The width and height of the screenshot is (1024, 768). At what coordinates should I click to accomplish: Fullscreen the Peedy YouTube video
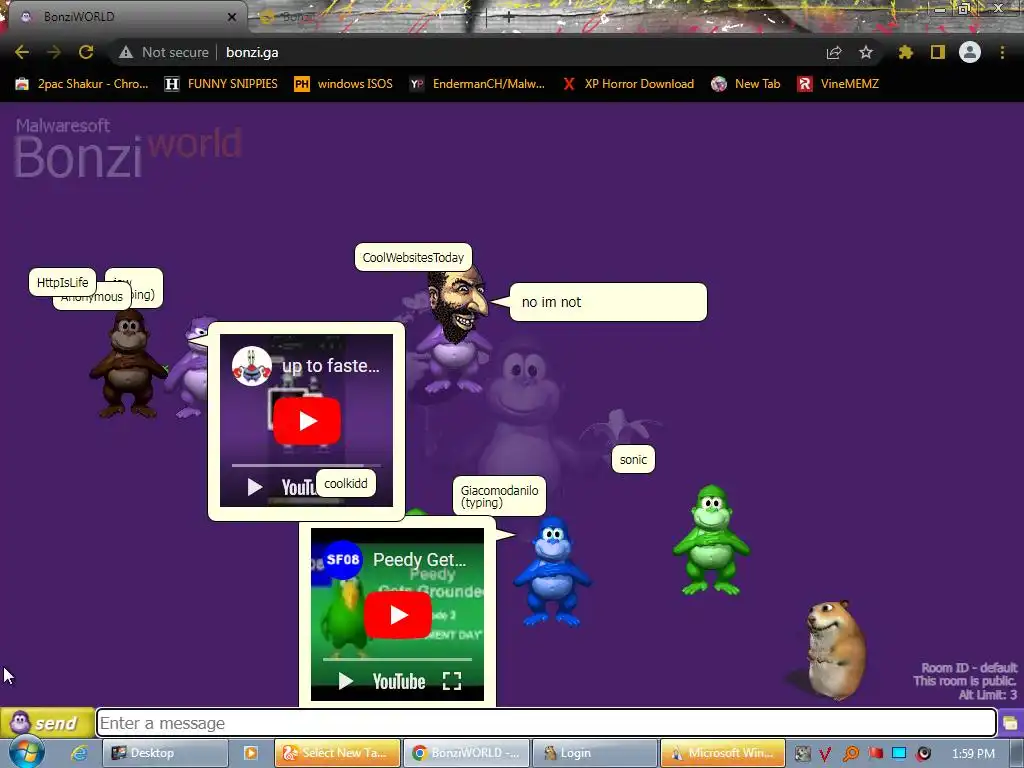452,681
